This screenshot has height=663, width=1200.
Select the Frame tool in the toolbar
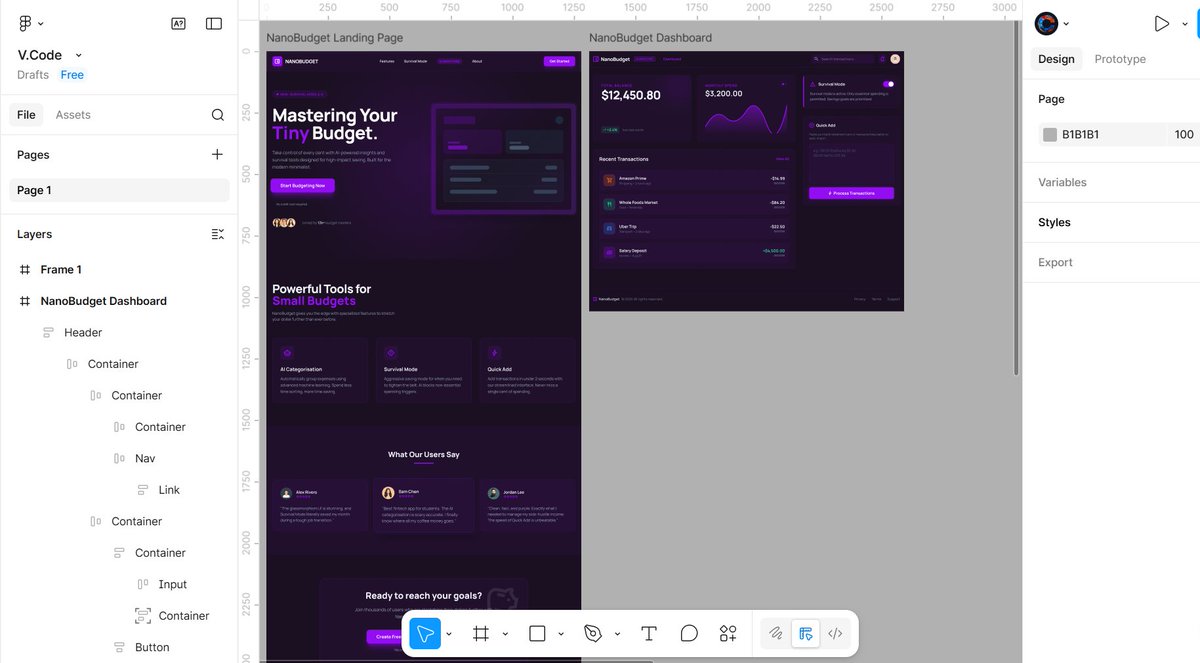click(x=481, y=633)
